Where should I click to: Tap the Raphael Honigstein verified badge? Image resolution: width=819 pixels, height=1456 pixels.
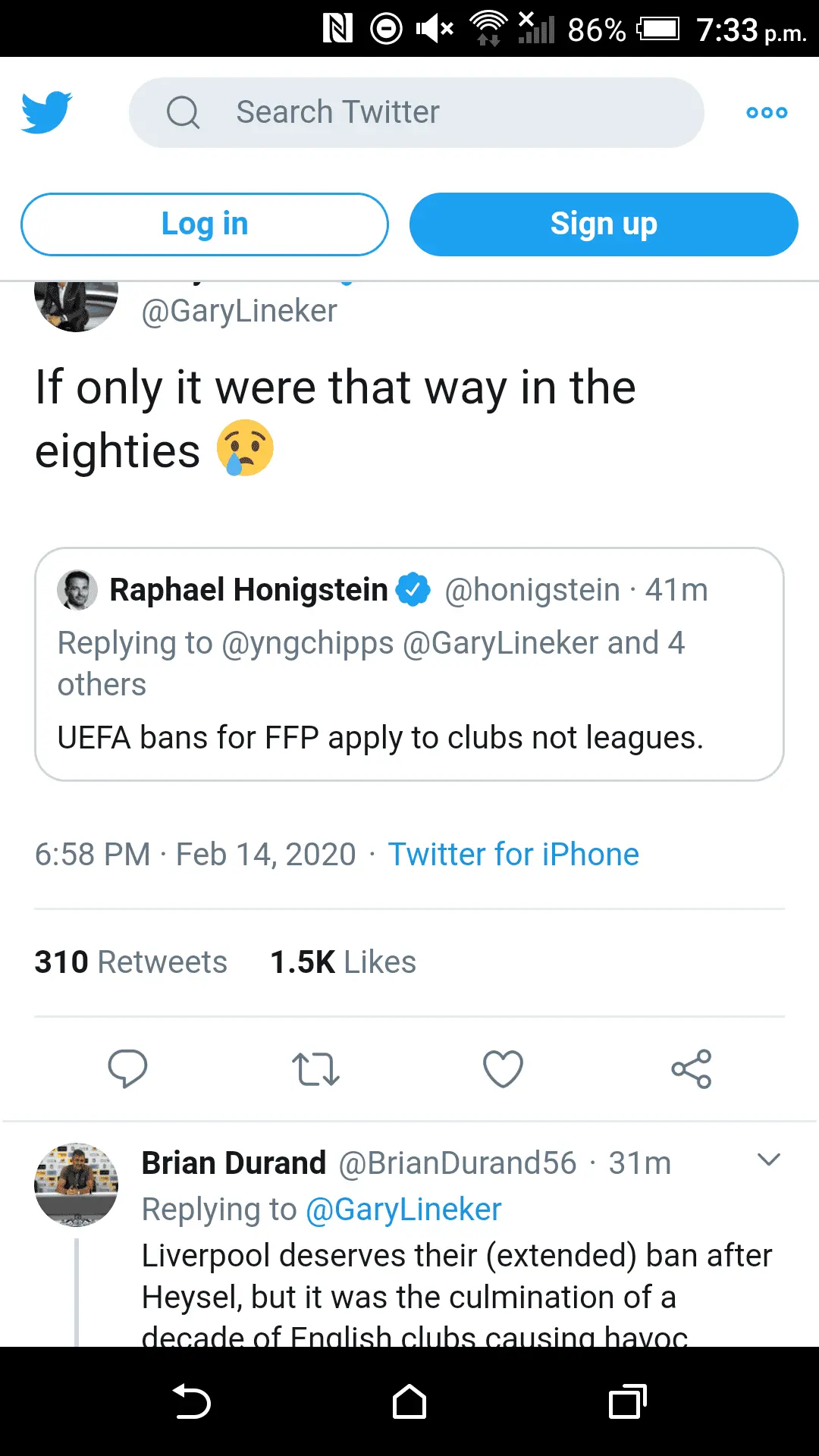(413, 590)
